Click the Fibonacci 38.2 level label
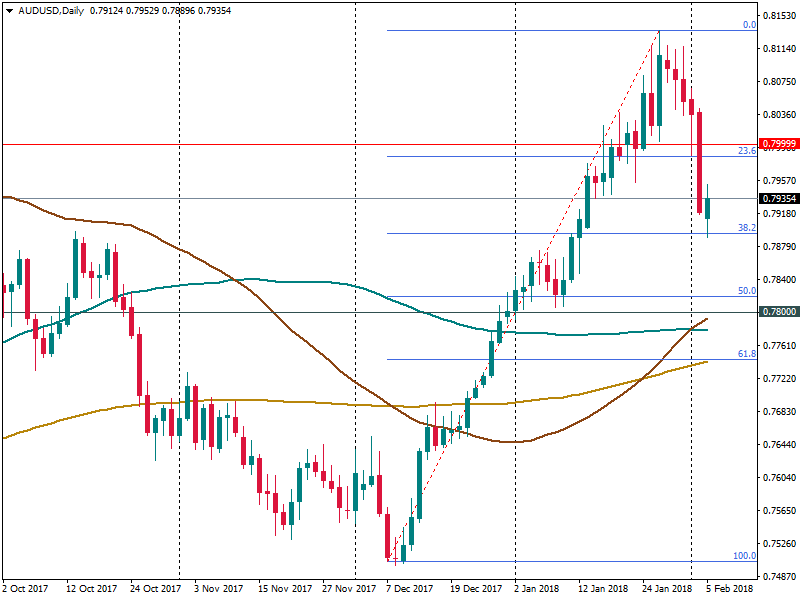This screenshot has width=800, height=600. pyautogui.click(x=746, y=228)
